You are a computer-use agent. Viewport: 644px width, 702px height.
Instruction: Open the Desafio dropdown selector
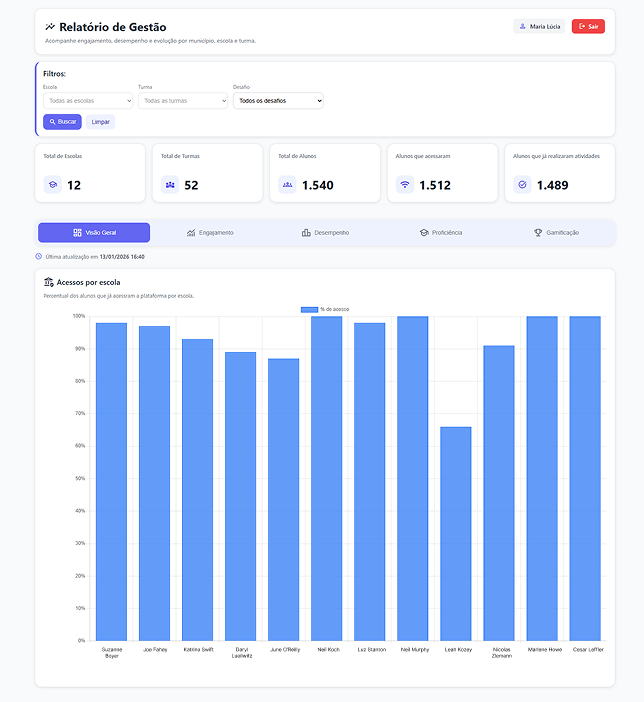click(278, 101)
